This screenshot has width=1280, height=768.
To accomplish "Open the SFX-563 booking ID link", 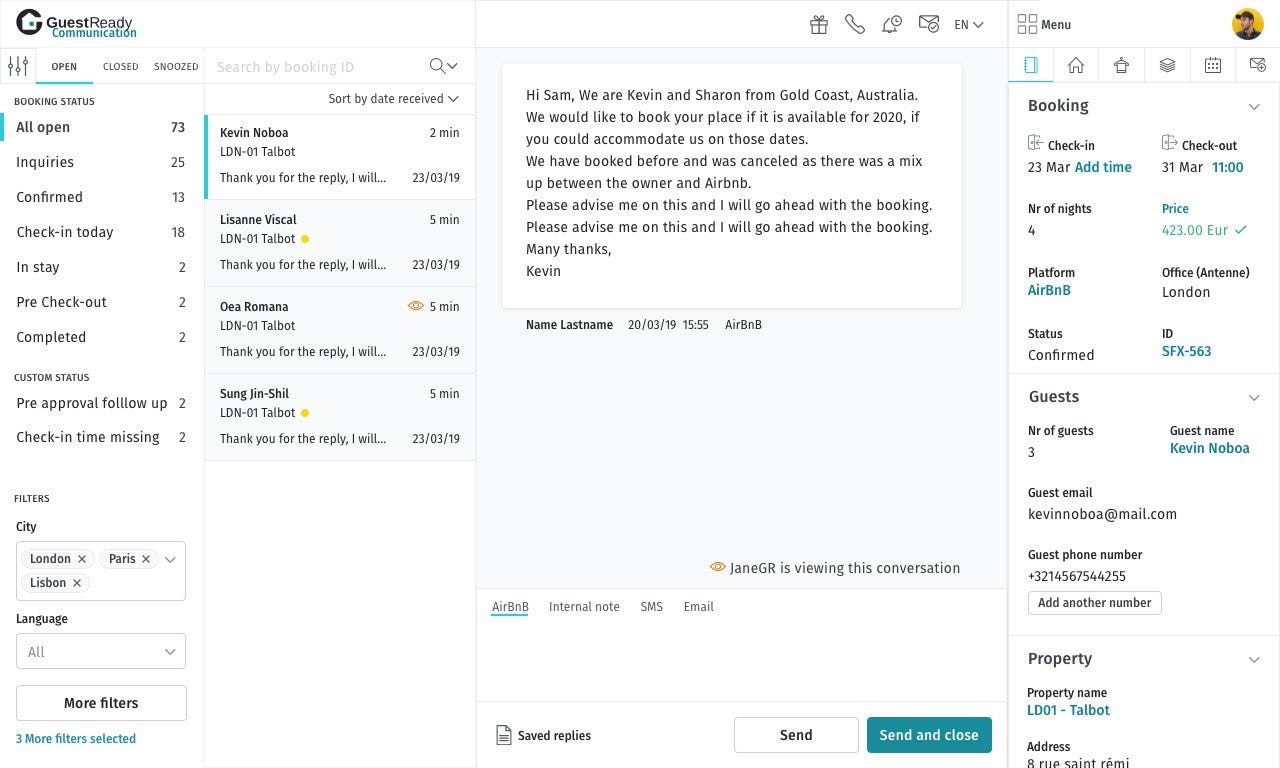I will click(x=1186, y=351).
